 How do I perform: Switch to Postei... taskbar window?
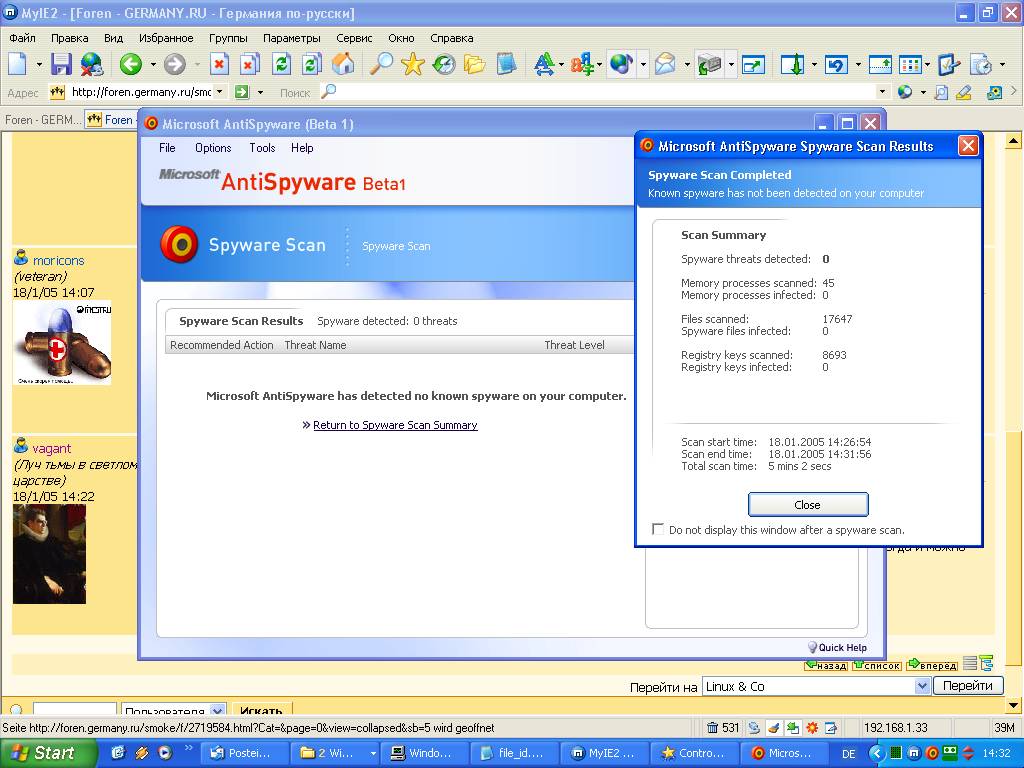coord(242,753)
